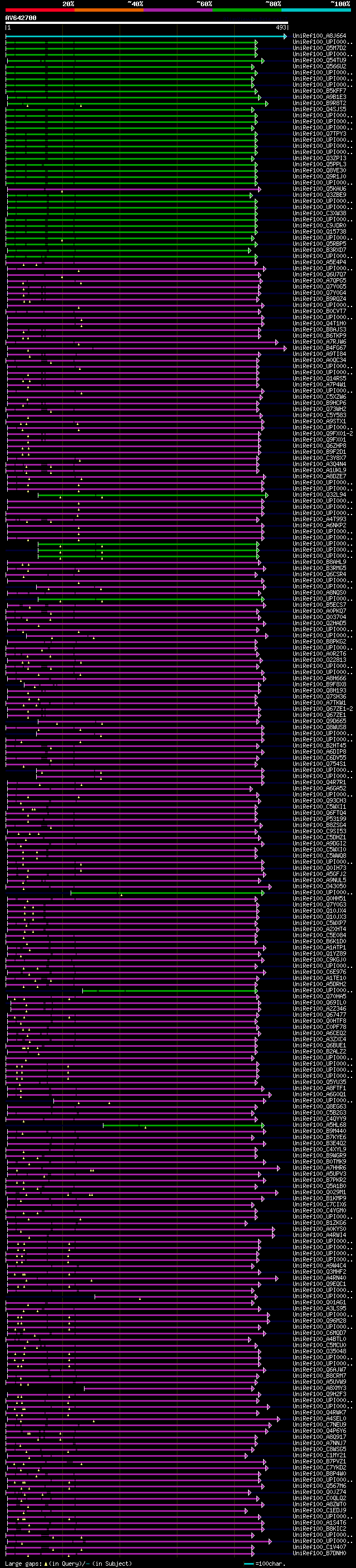Select hit UniRef100_Q6U7Q7
356x1568 pixels.
click(x=319, y=275)
